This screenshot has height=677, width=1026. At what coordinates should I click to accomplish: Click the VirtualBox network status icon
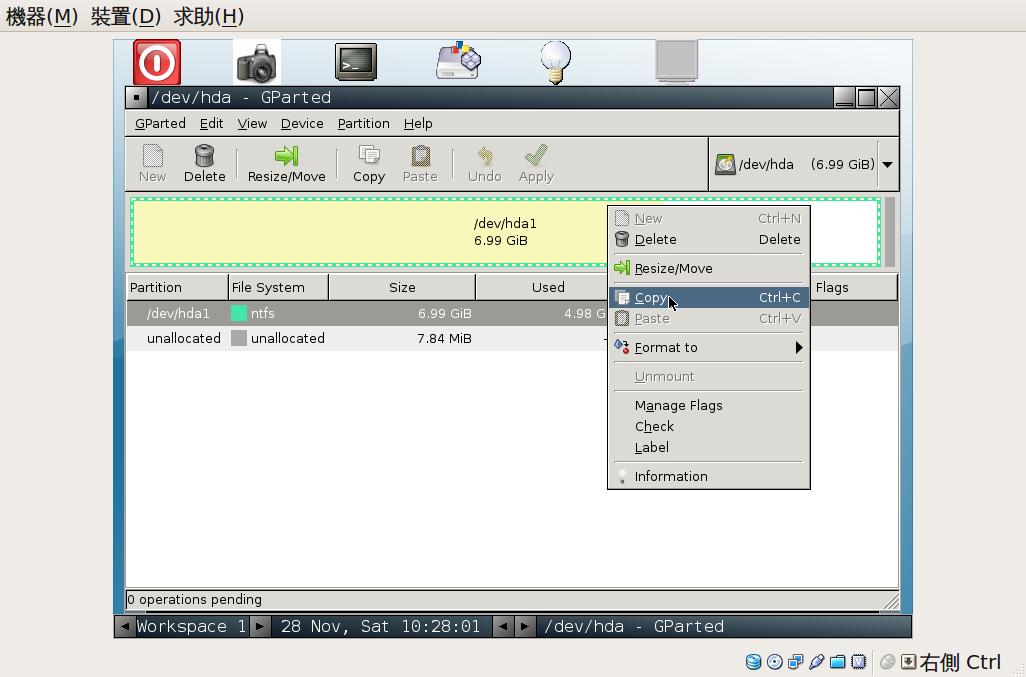796,662
